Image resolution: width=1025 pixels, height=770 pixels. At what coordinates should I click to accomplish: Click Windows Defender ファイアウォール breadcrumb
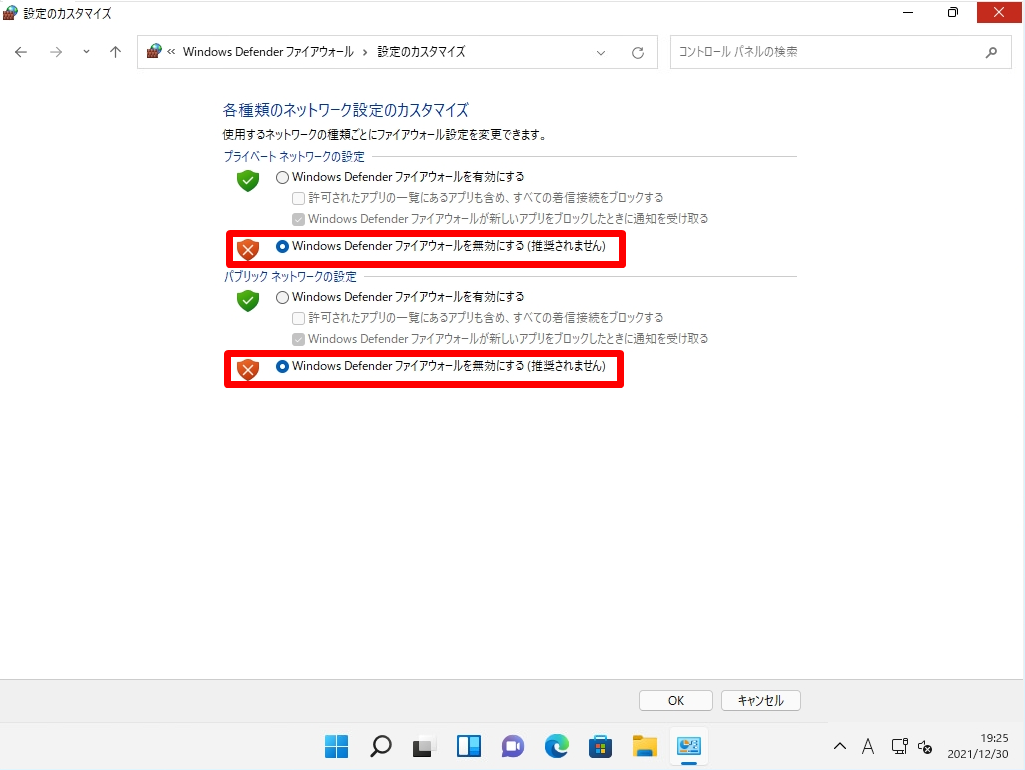268,52
